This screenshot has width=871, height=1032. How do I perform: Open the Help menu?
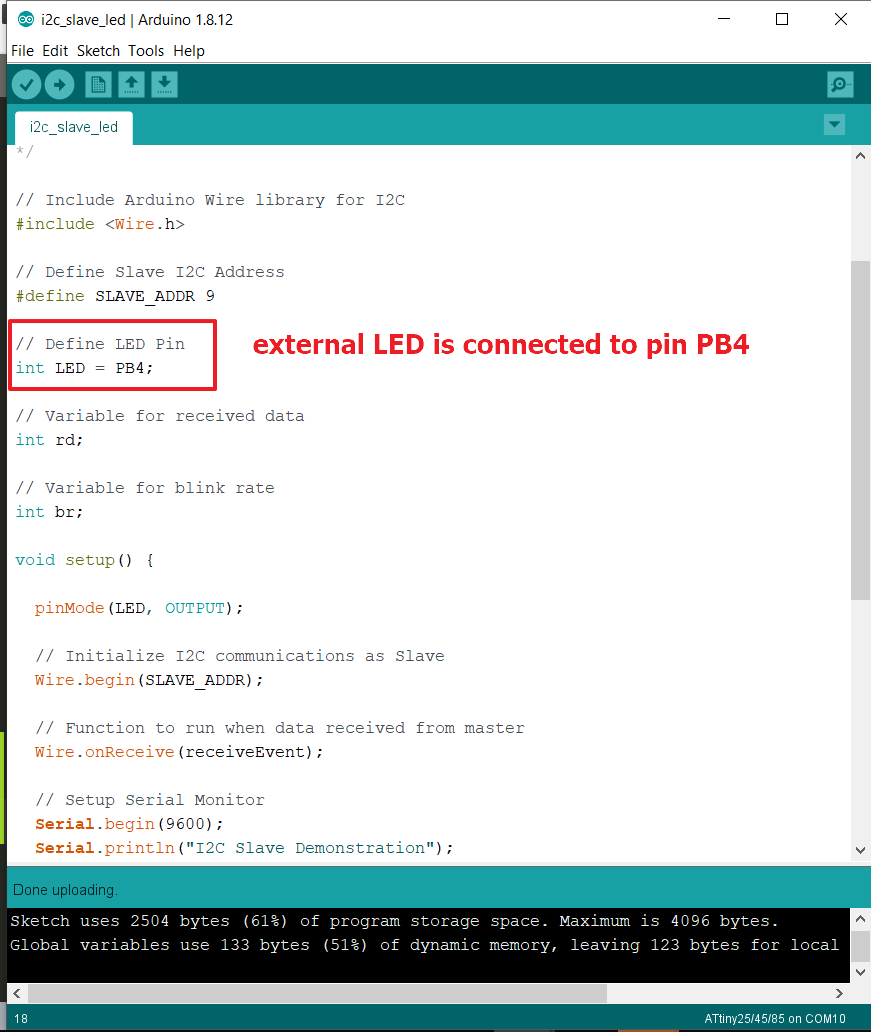189,51
